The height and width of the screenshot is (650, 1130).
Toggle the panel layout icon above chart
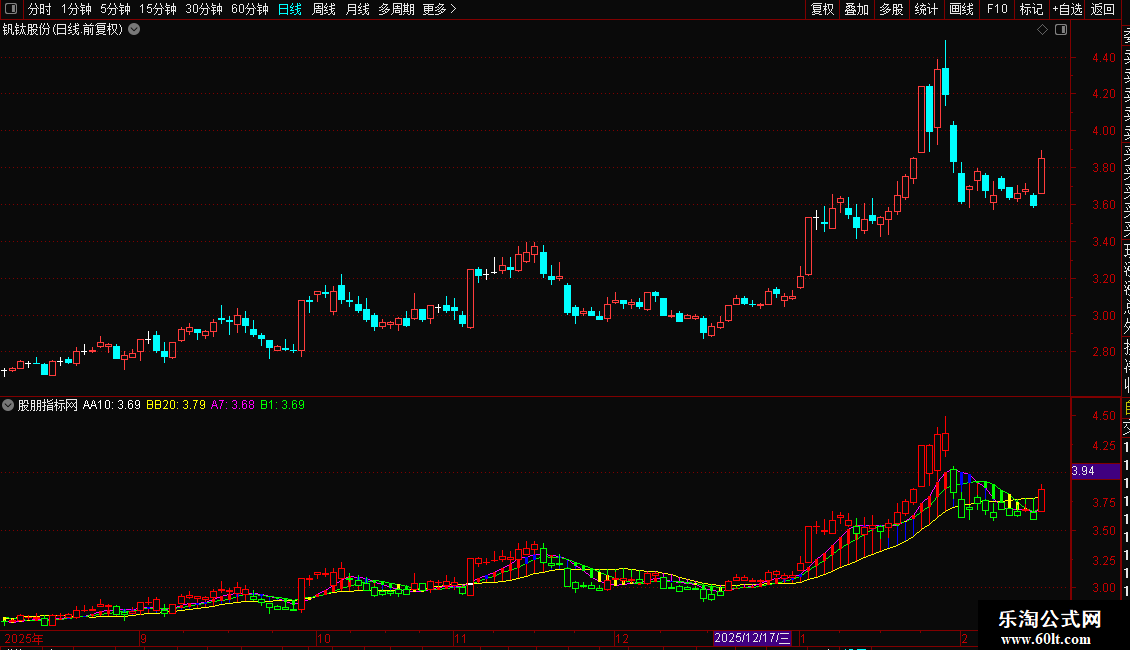(x=1061, y=30)
